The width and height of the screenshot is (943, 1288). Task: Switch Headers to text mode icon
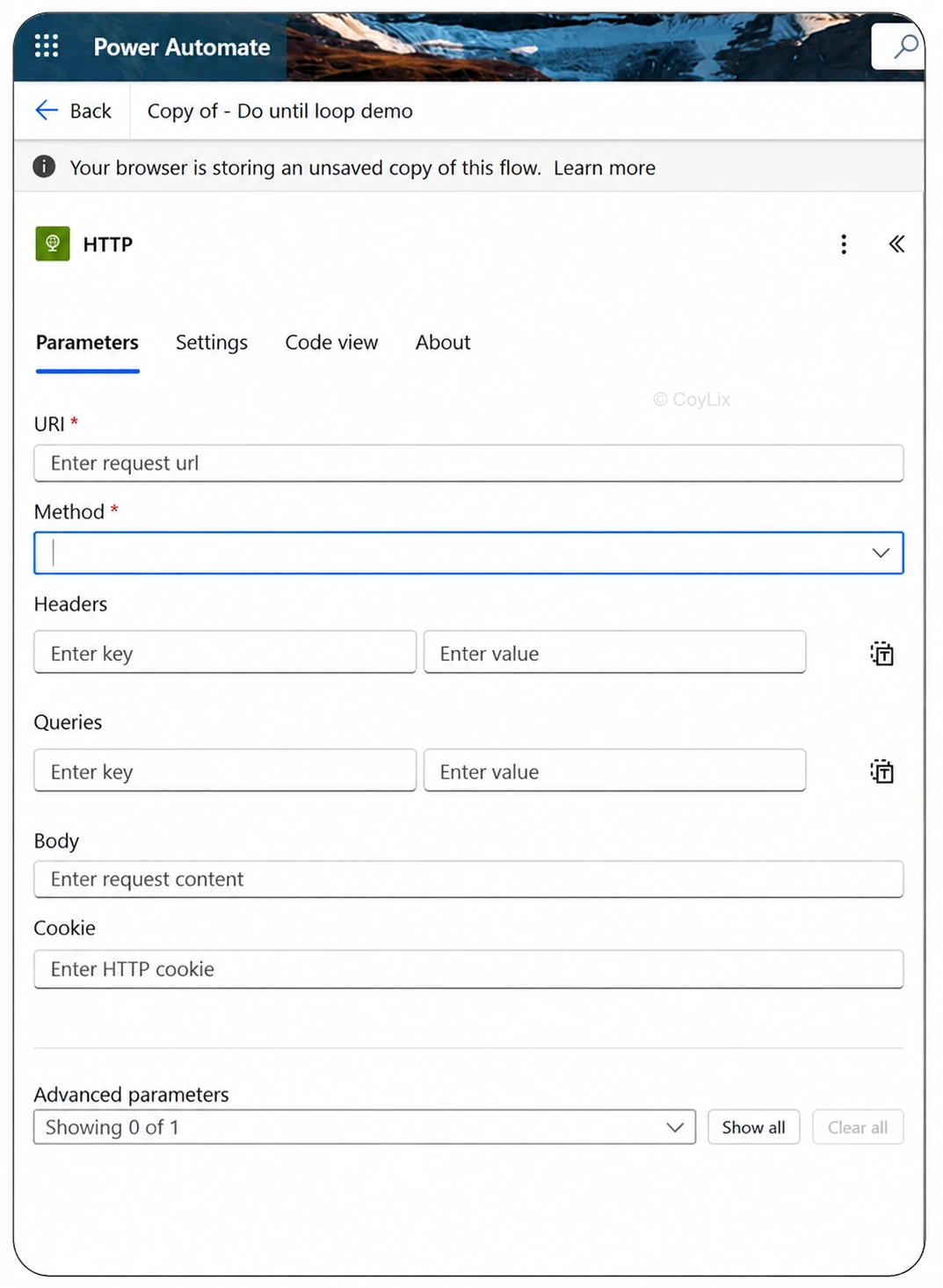pos(881,653)
